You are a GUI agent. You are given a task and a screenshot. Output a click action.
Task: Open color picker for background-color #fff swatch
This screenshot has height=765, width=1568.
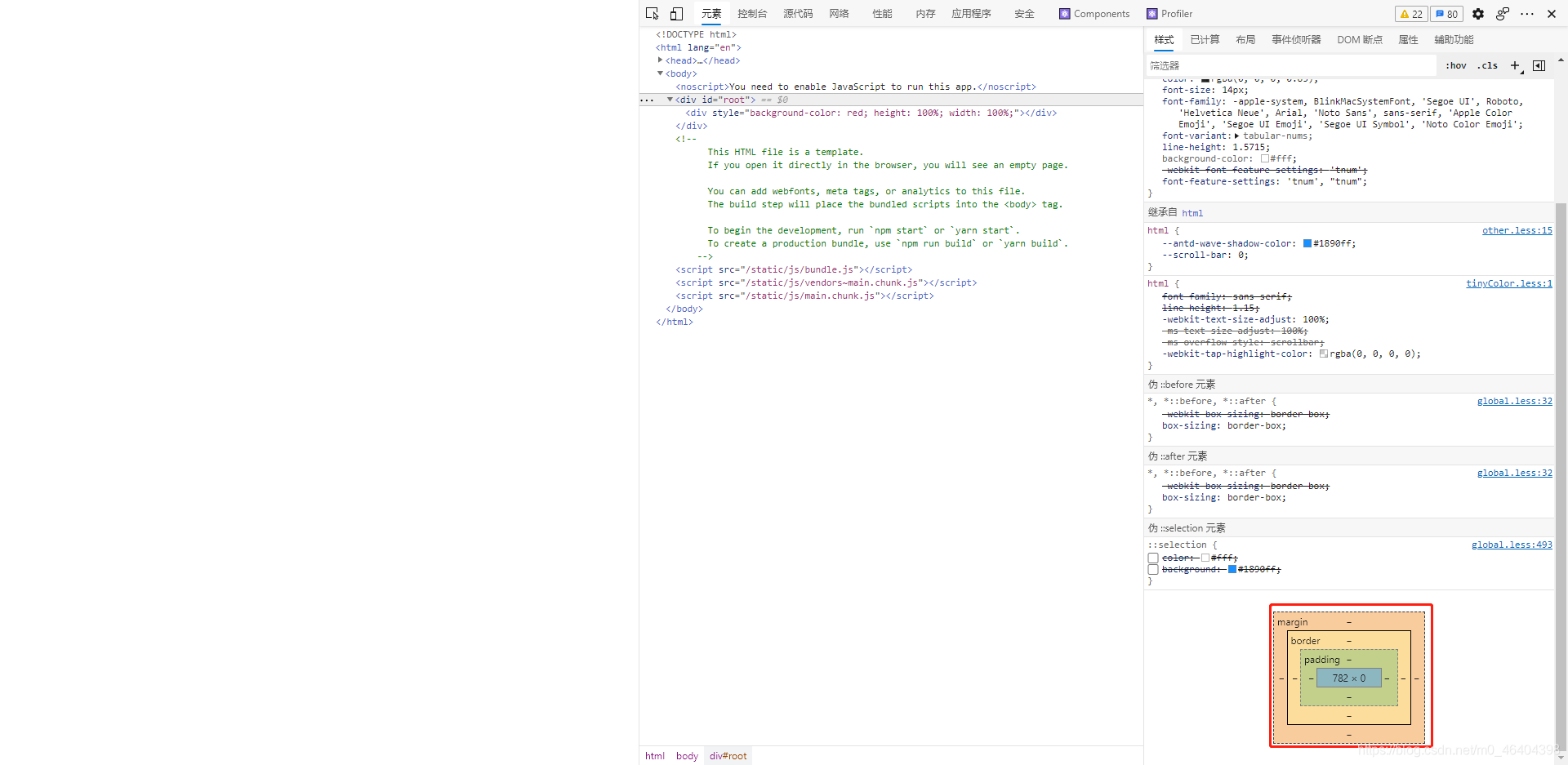tap(1264, 159)
